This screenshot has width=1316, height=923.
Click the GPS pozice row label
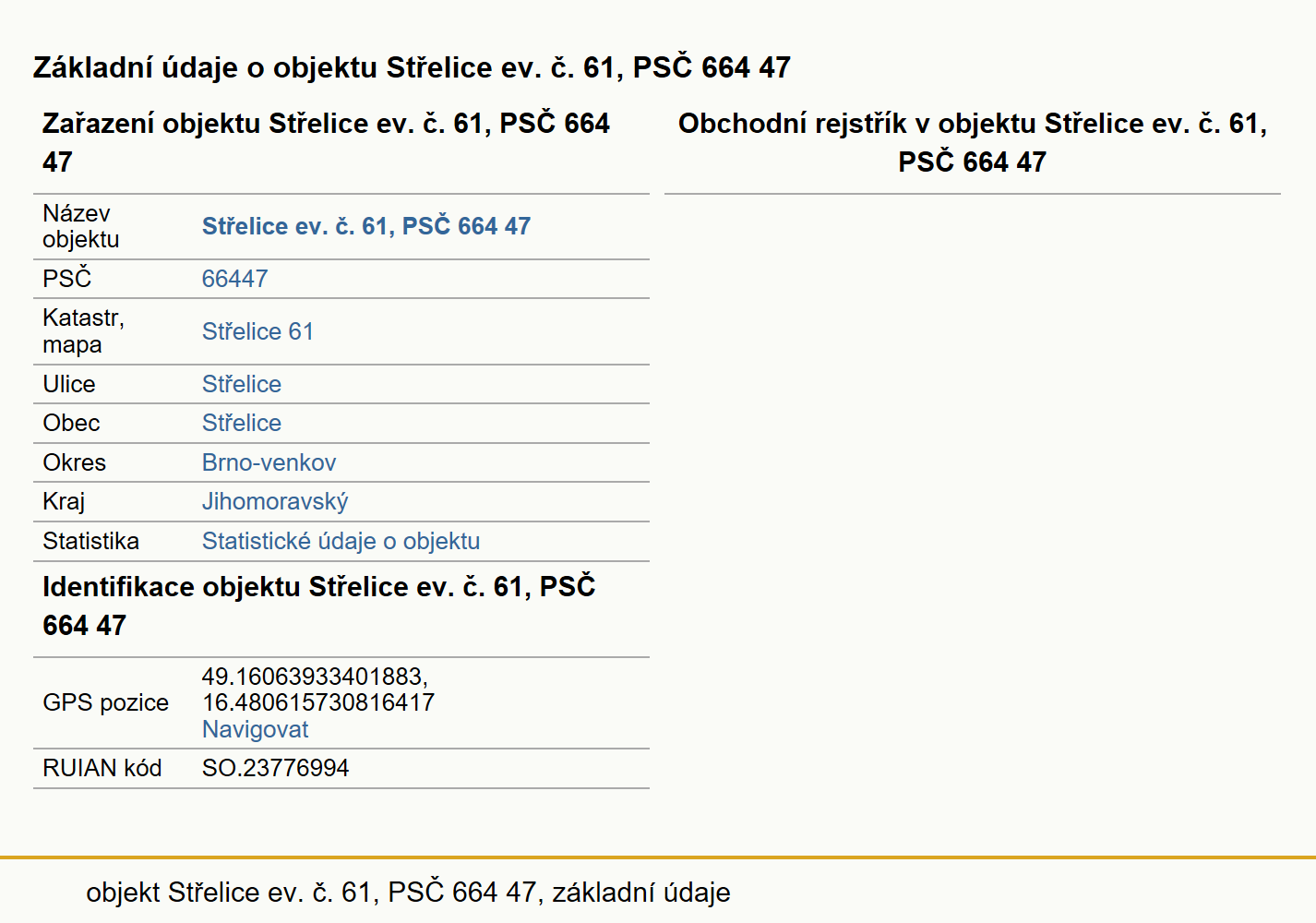(105, 702)
